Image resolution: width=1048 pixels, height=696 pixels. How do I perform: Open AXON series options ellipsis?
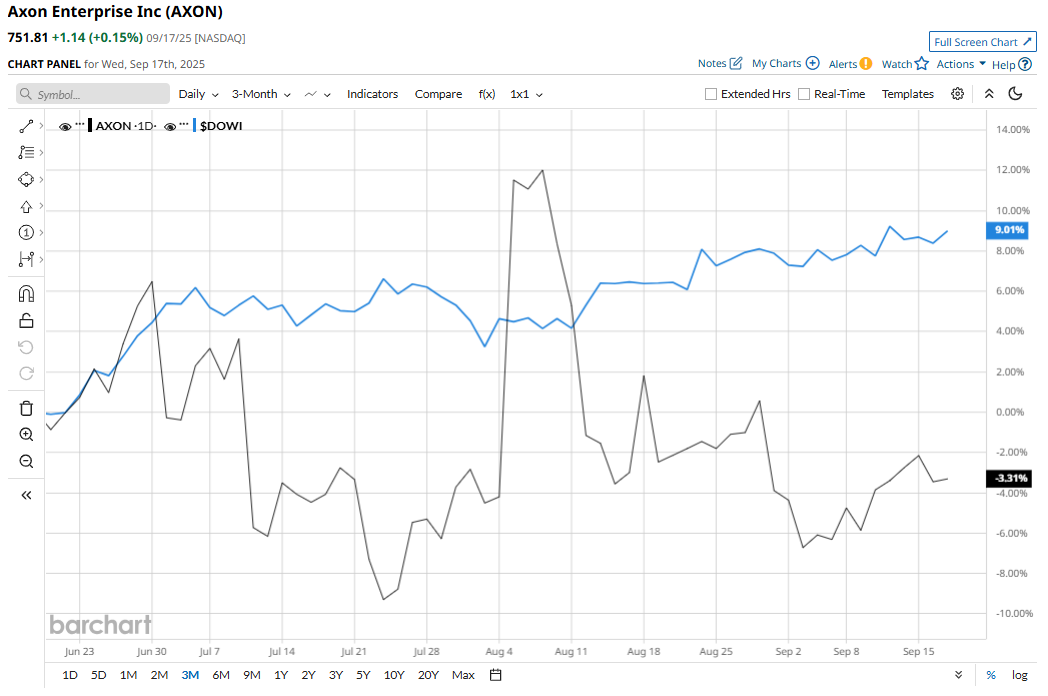coord(80,125)
